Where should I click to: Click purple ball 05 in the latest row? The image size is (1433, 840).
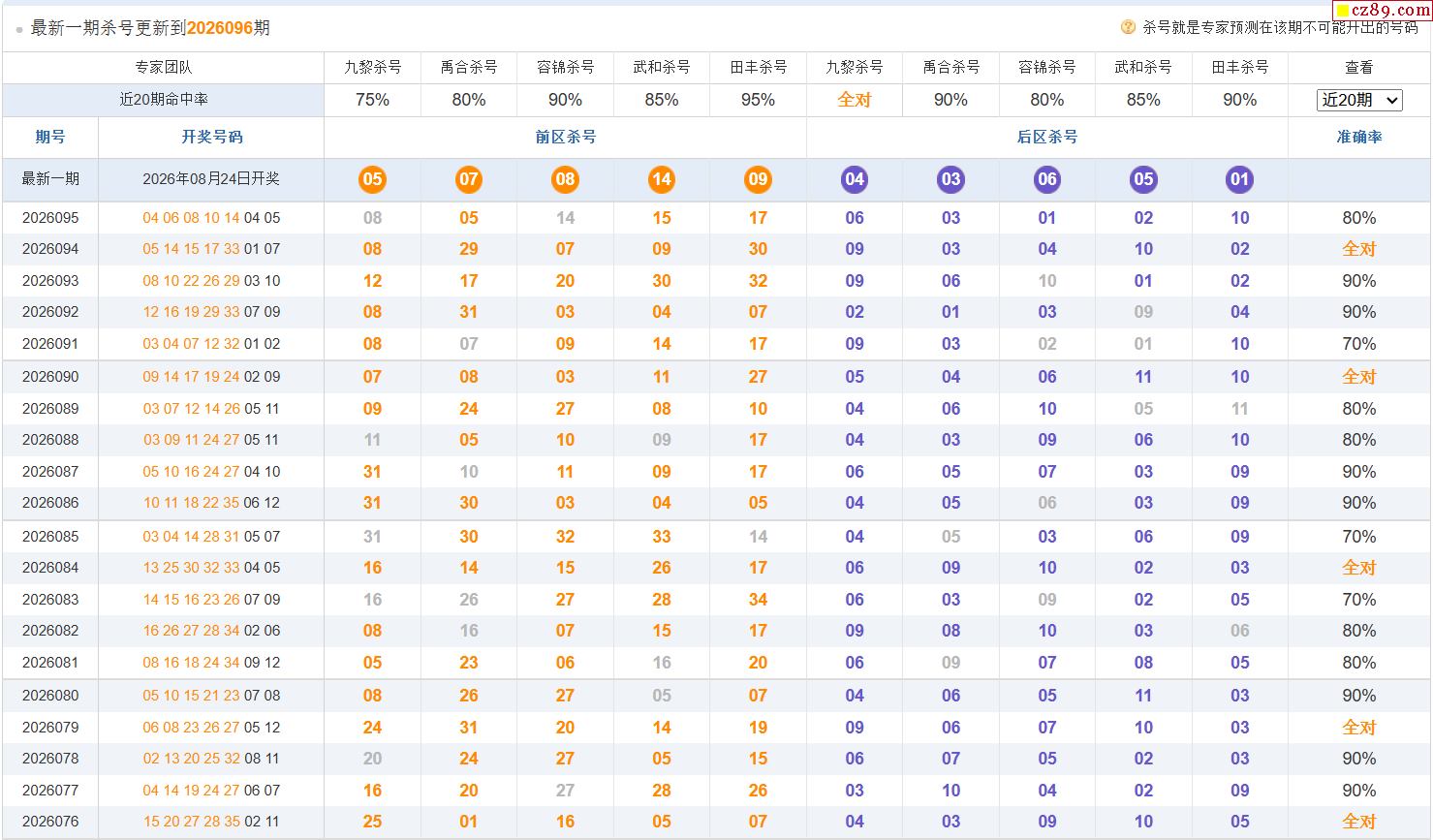(x=1143, y=179)
